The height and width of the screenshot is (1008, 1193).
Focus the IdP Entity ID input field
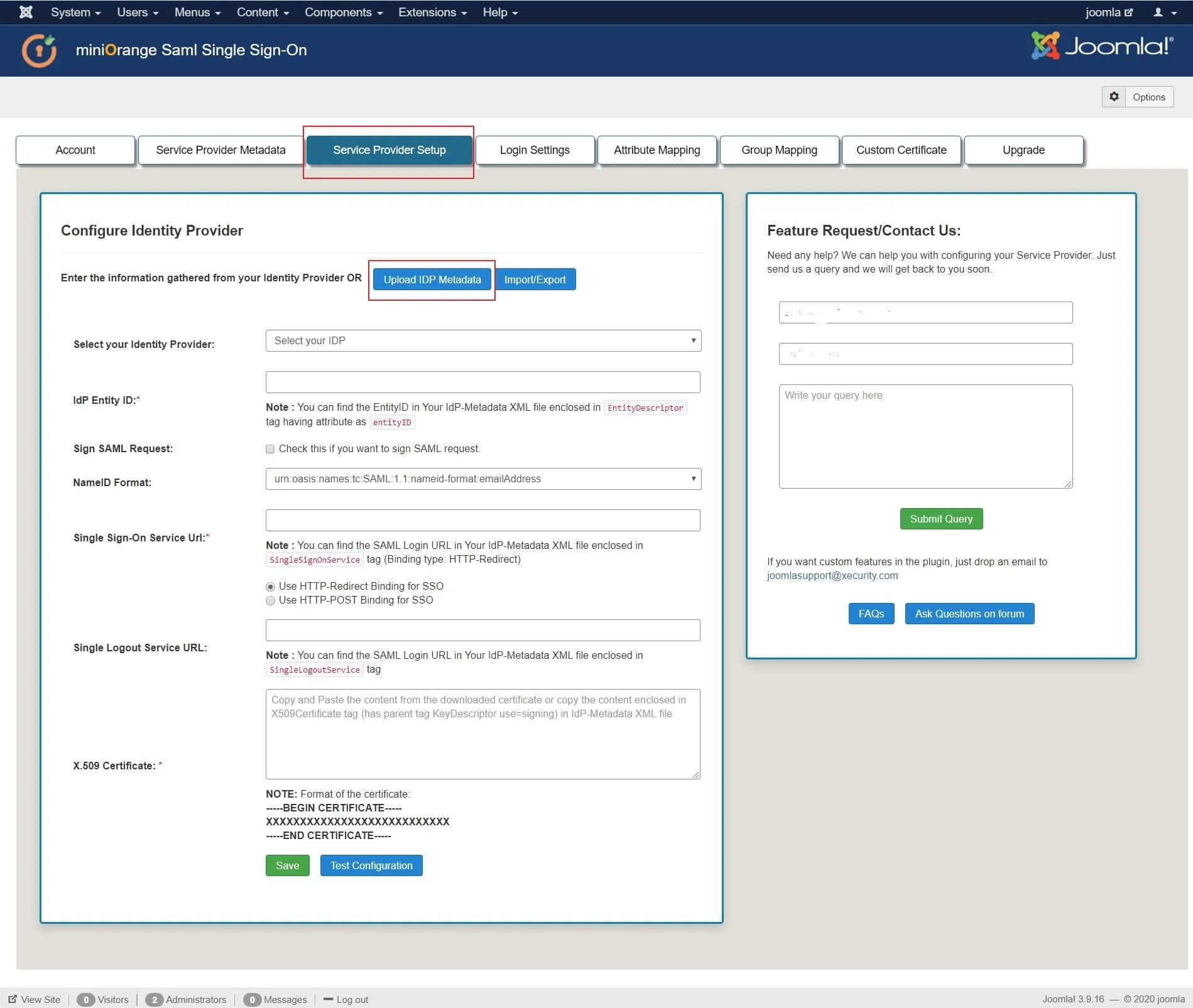tap(483, 382)
